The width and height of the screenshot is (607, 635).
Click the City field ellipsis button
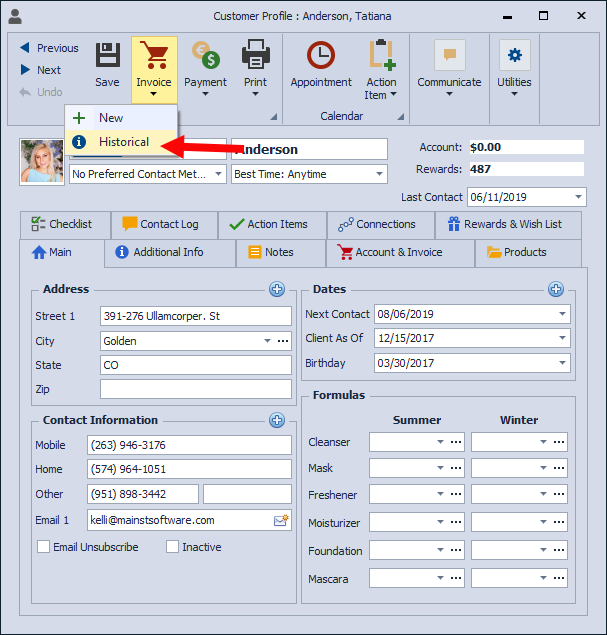pyautogui.click(x=283, y=341)
